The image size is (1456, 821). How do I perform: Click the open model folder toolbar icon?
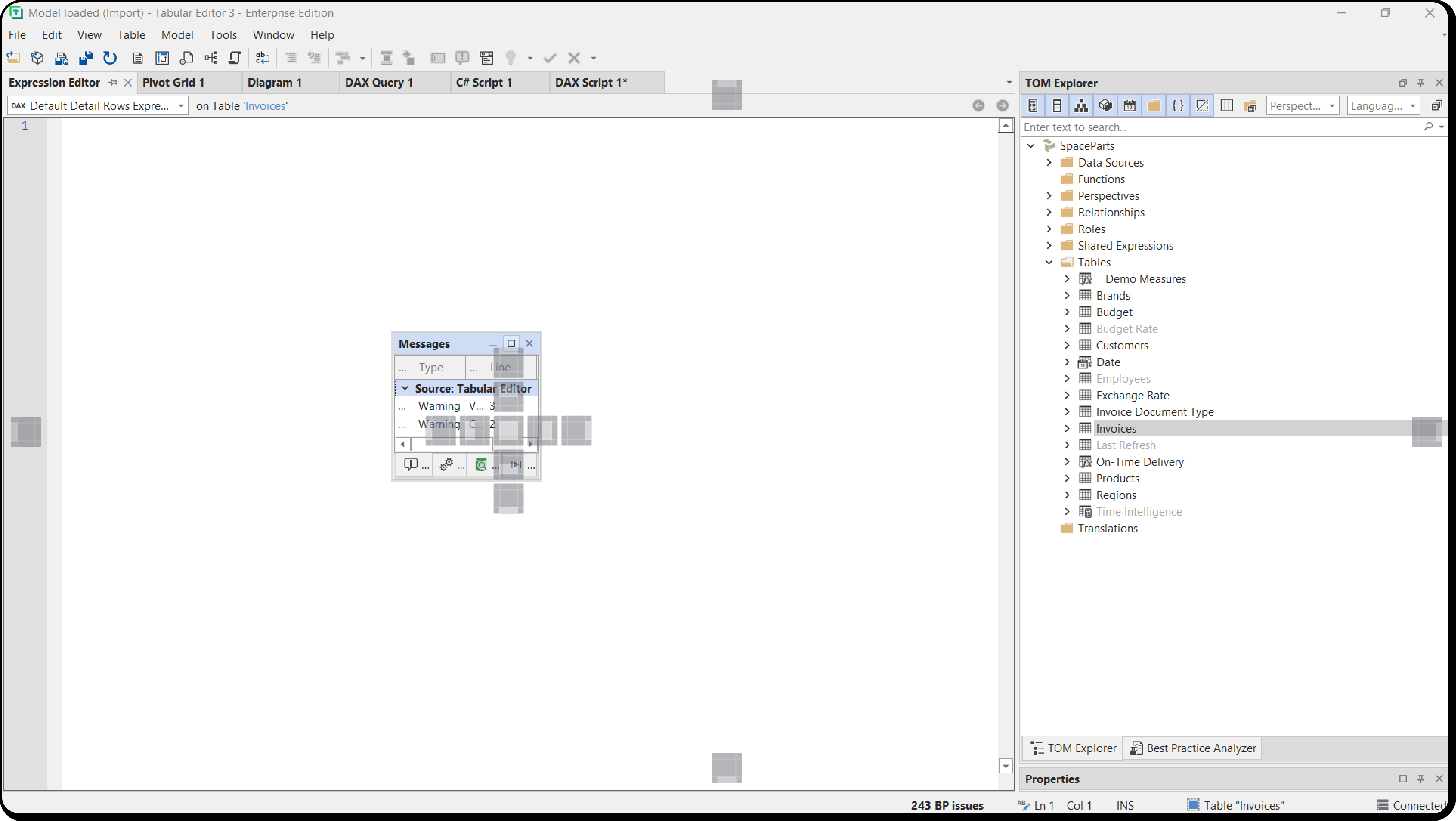(x=13, y=58)
